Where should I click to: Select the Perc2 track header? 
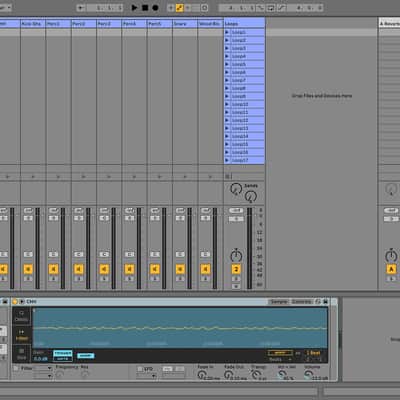pos(84,24)
